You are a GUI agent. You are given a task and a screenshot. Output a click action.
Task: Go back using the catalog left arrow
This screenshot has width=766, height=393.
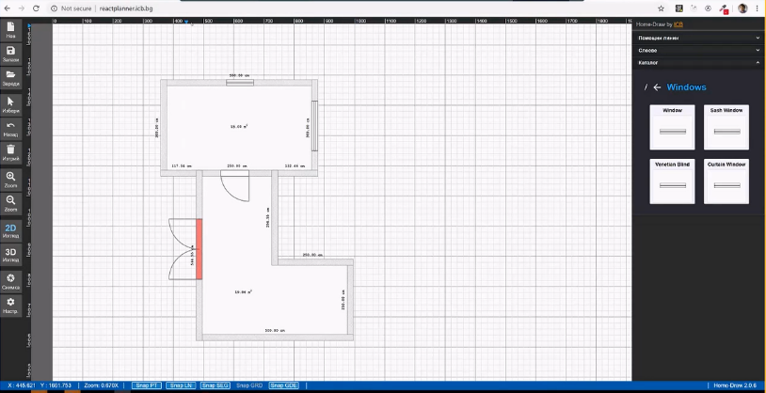click(657, 87)
